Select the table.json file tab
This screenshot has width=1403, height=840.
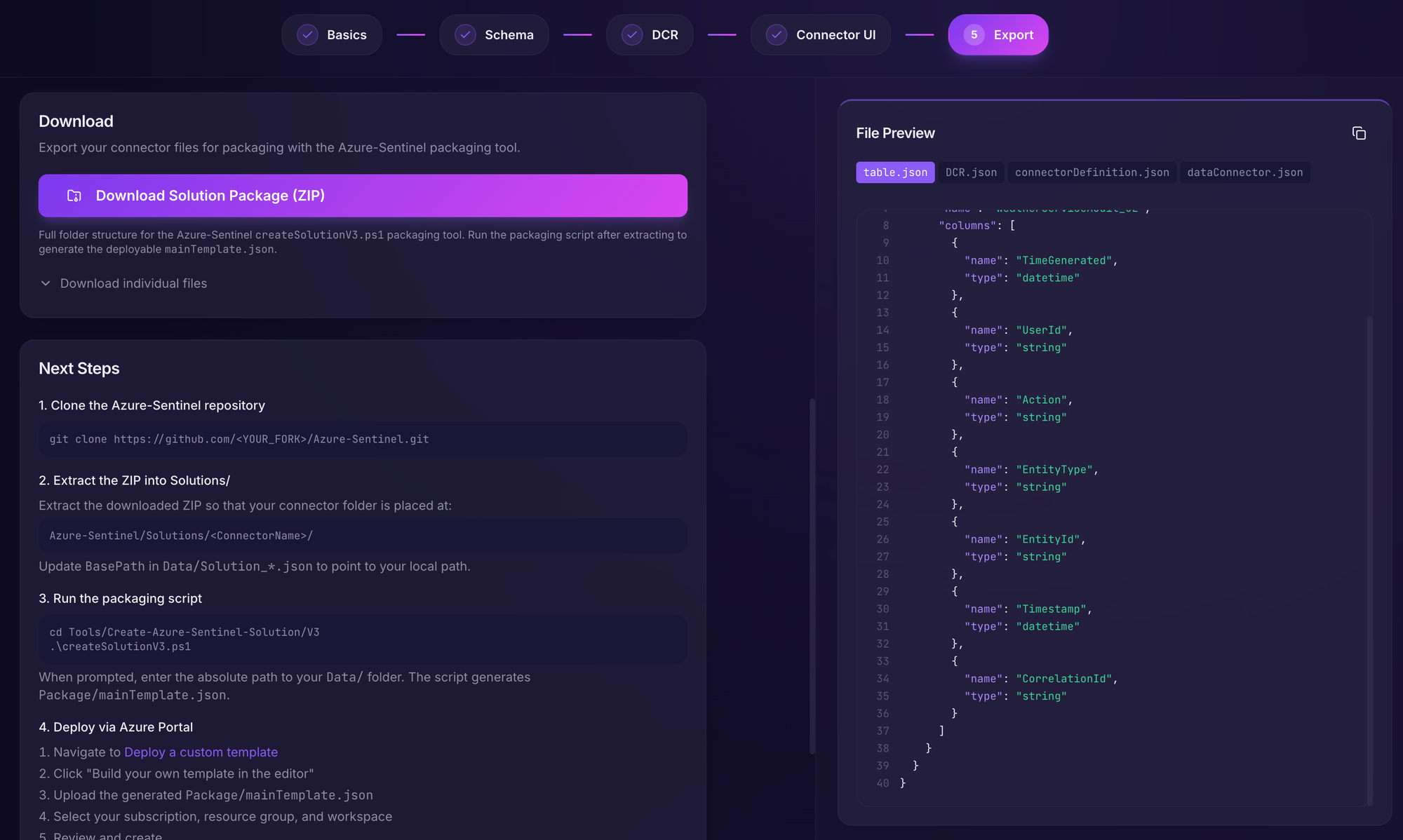[895, 172]
